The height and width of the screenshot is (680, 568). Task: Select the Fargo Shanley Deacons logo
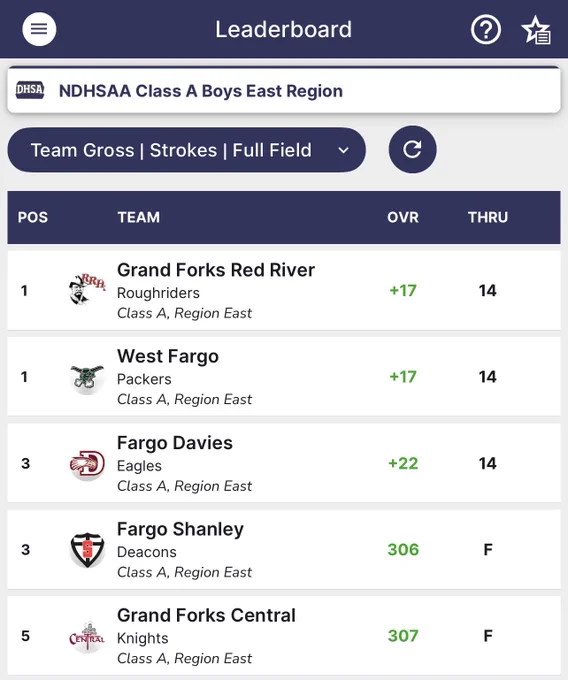click(x=87, y=550)
